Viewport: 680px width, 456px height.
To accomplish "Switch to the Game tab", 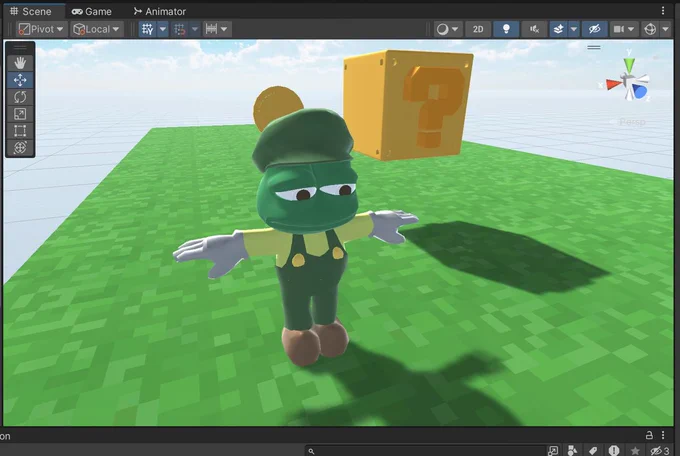I will 92,11.
